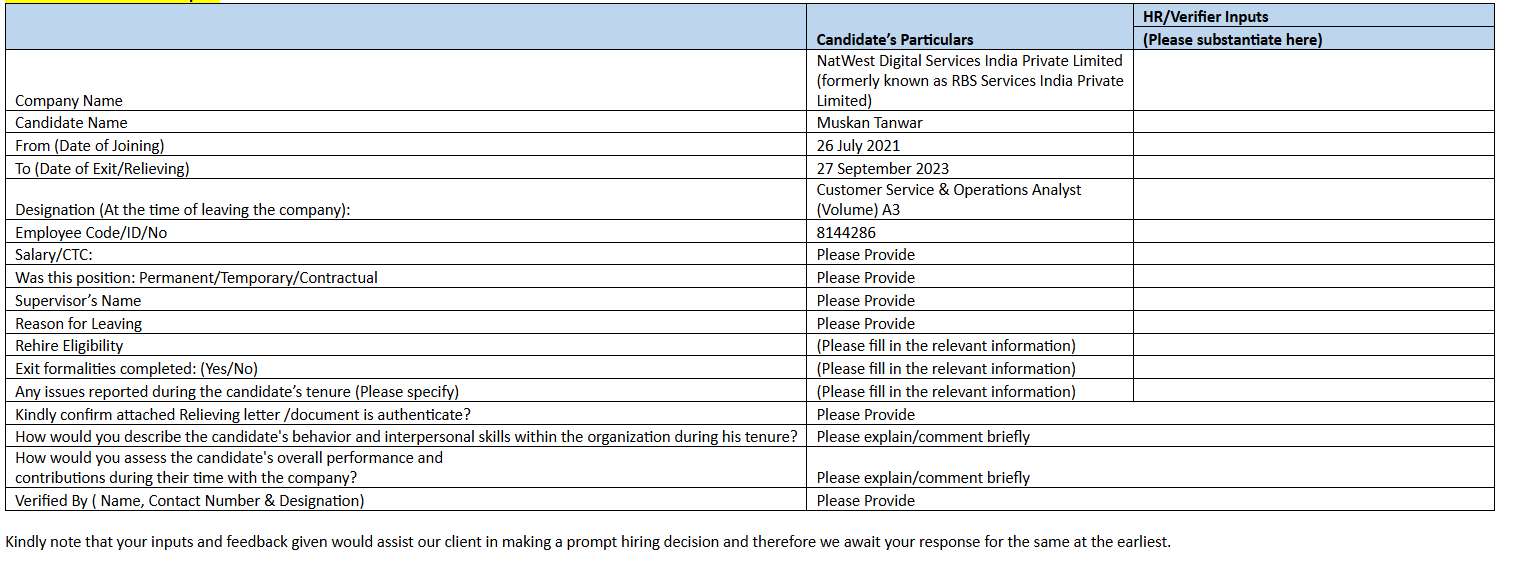The width and height of the screenshot is (1533, 568).
Task: Click 'Please Provide' cell for Reason for Leaving
Action: pyautogui.click(x=866, y=324)
